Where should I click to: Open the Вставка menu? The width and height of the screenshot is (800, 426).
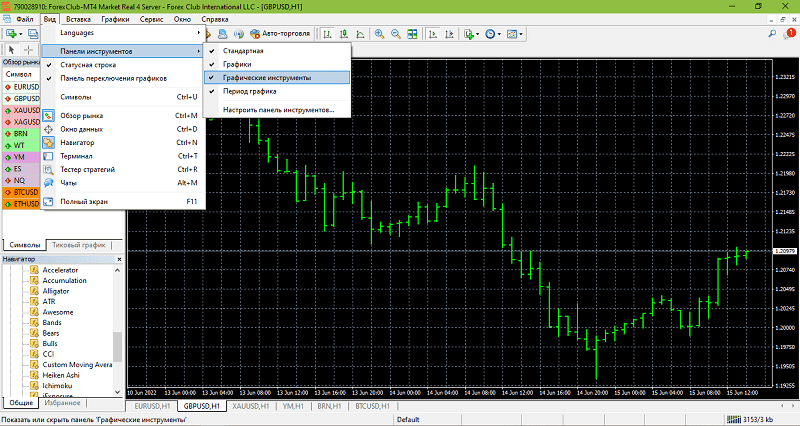pyautogui.click(x=78, y=19)
